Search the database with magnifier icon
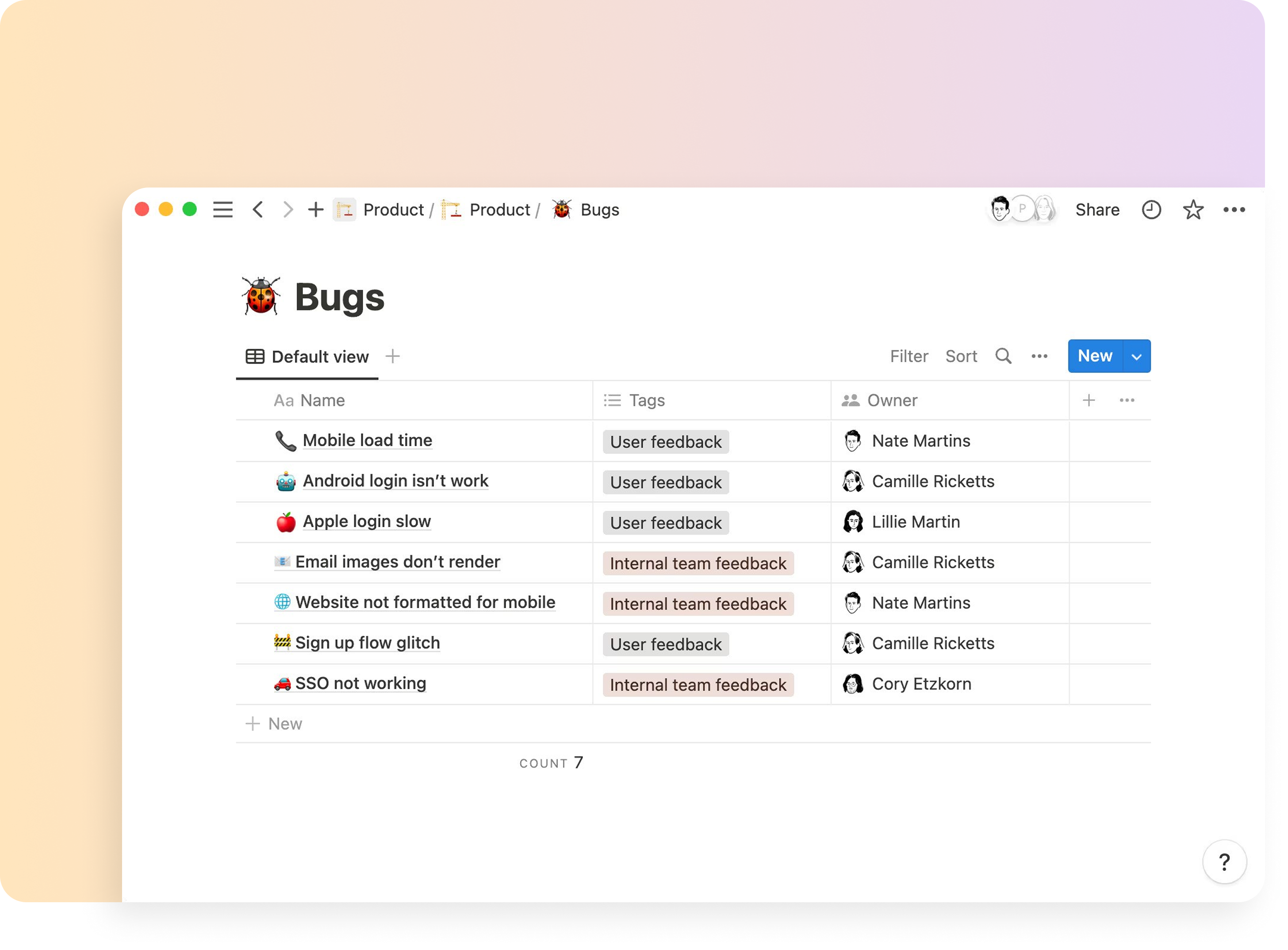The height and width of the screenshot is (950, 1288). pyautogui.click(x=1004, y=356)
